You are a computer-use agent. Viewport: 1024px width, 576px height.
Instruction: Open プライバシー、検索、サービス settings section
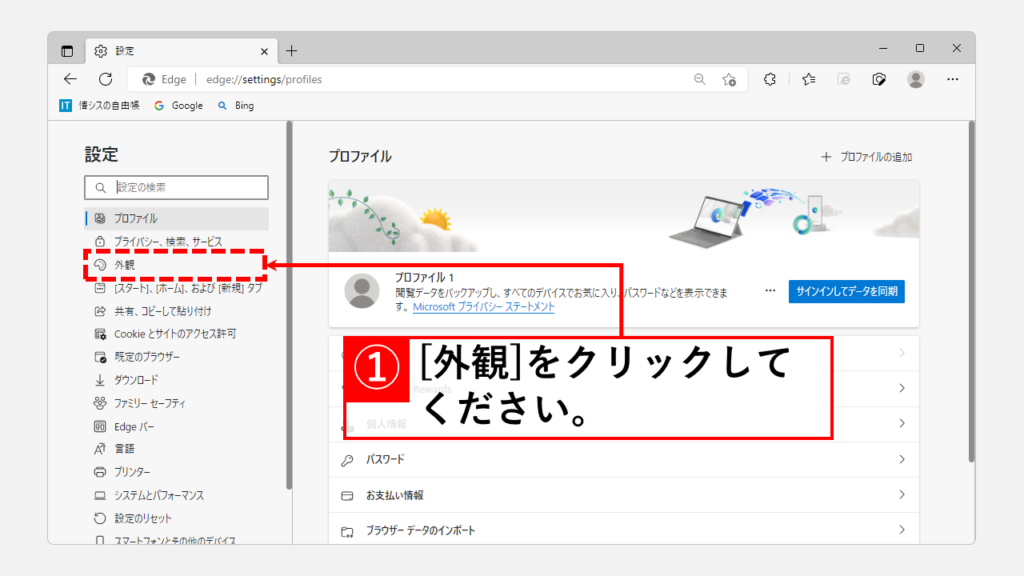[167, 242]
